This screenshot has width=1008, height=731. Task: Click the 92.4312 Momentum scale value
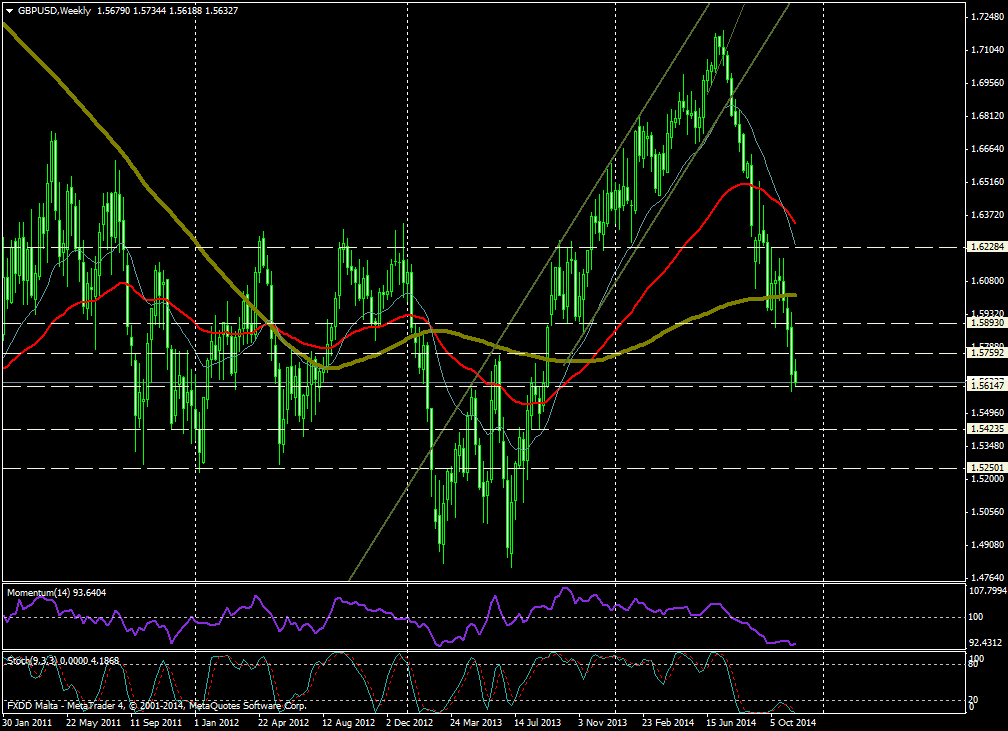[986, 642]
